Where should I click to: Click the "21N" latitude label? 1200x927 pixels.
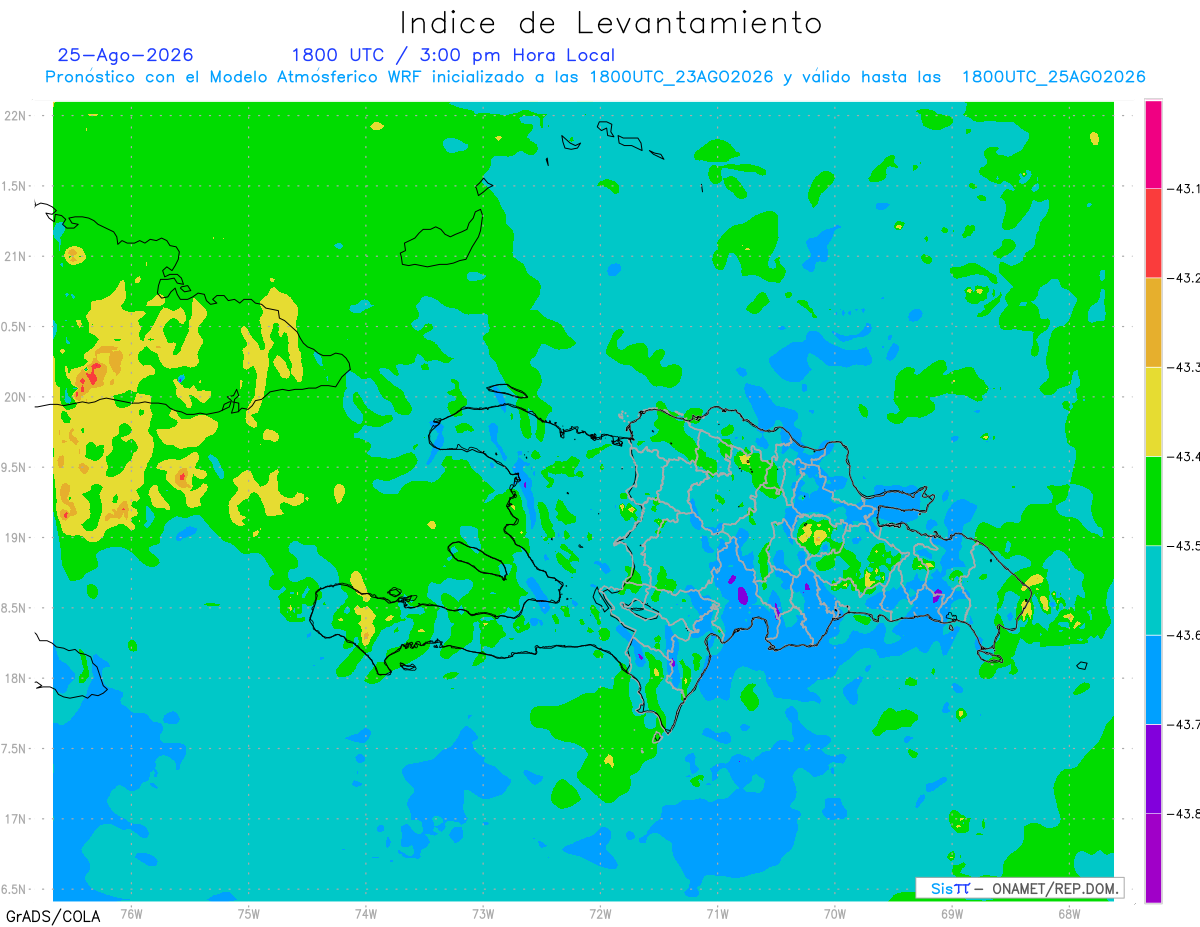(x=16, y=256)
